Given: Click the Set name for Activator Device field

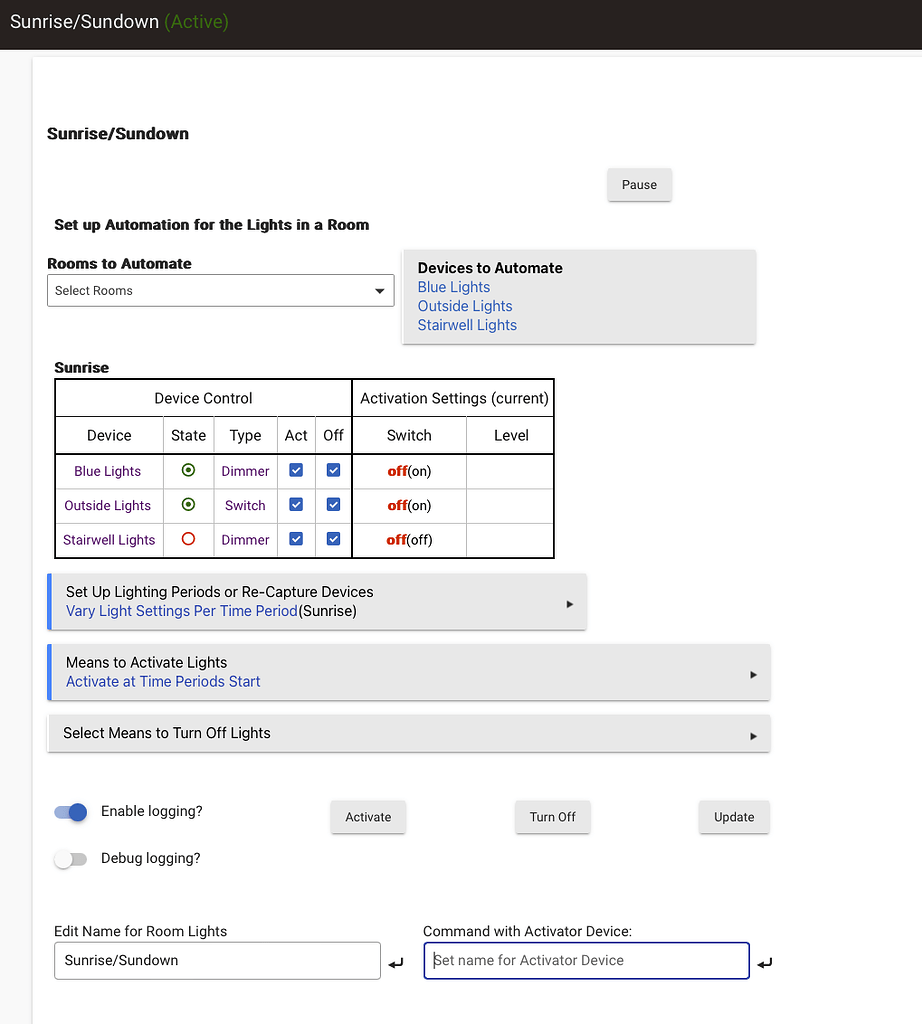Looking at the screenshot, I should (x=586, y=961).
